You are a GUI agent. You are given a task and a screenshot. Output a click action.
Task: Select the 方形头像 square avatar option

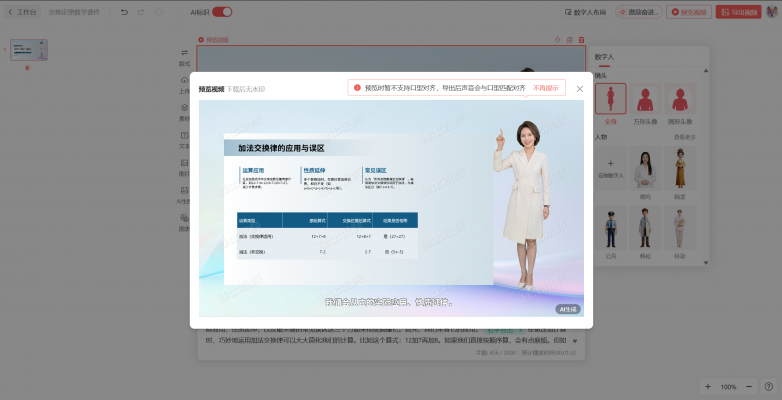click(646, 99)
